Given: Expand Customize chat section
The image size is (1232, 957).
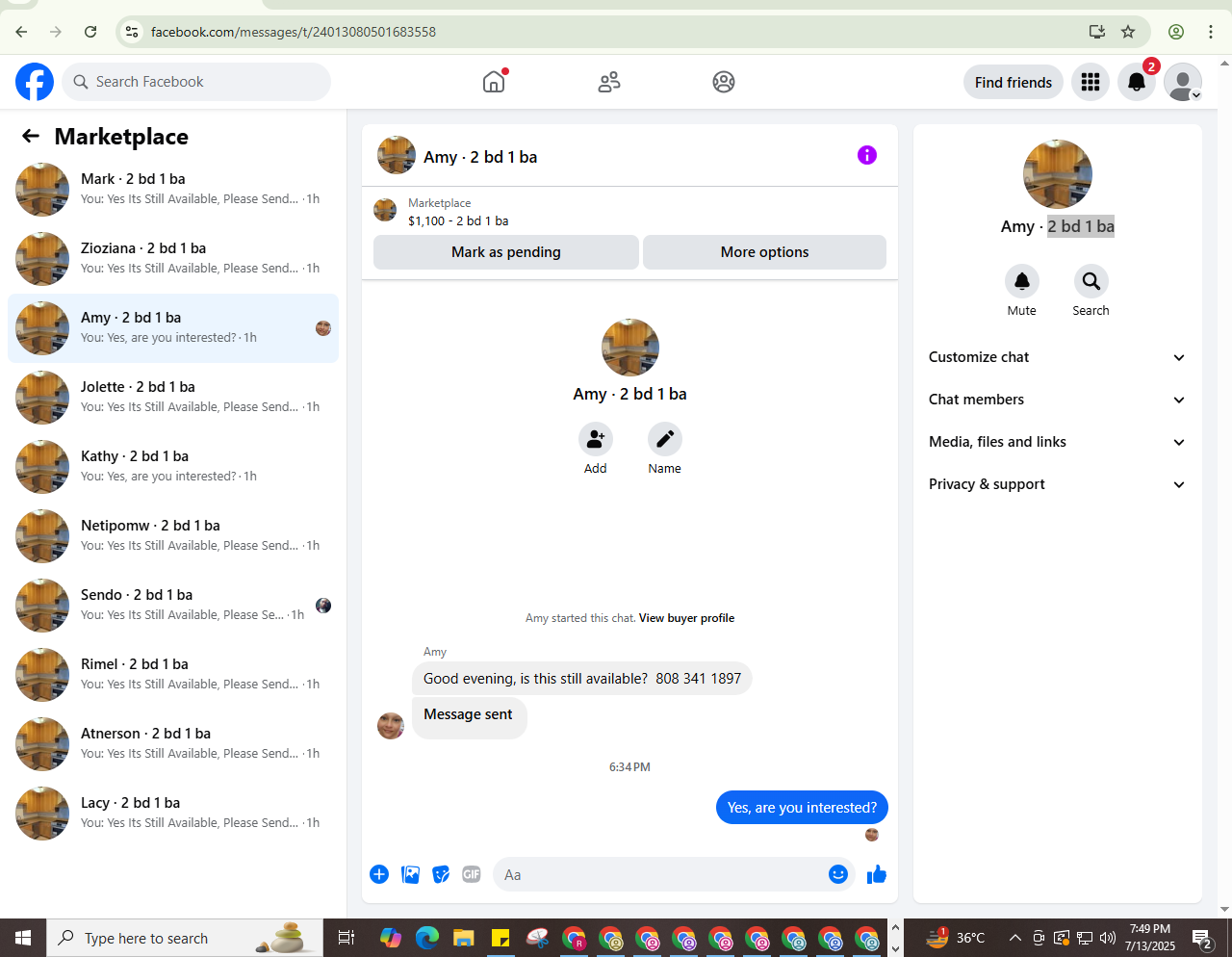Looking at the screenshot, I should click(1058, 357).
